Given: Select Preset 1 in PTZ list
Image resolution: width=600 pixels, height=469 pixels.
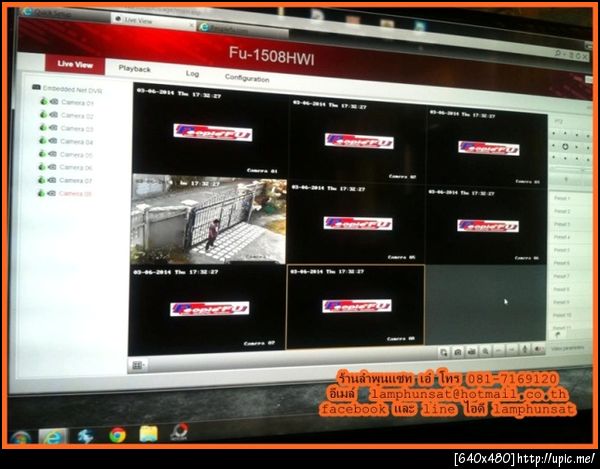Looking at the screenshot, I should 562,198.
